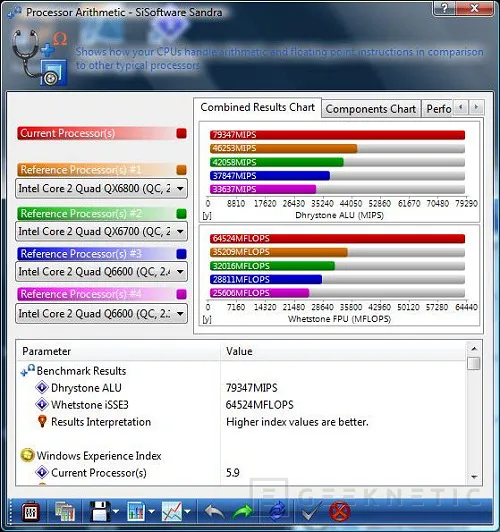
Task: Open Reference Processor #1 combo box QX6800
Action: (x=101, y=188)
